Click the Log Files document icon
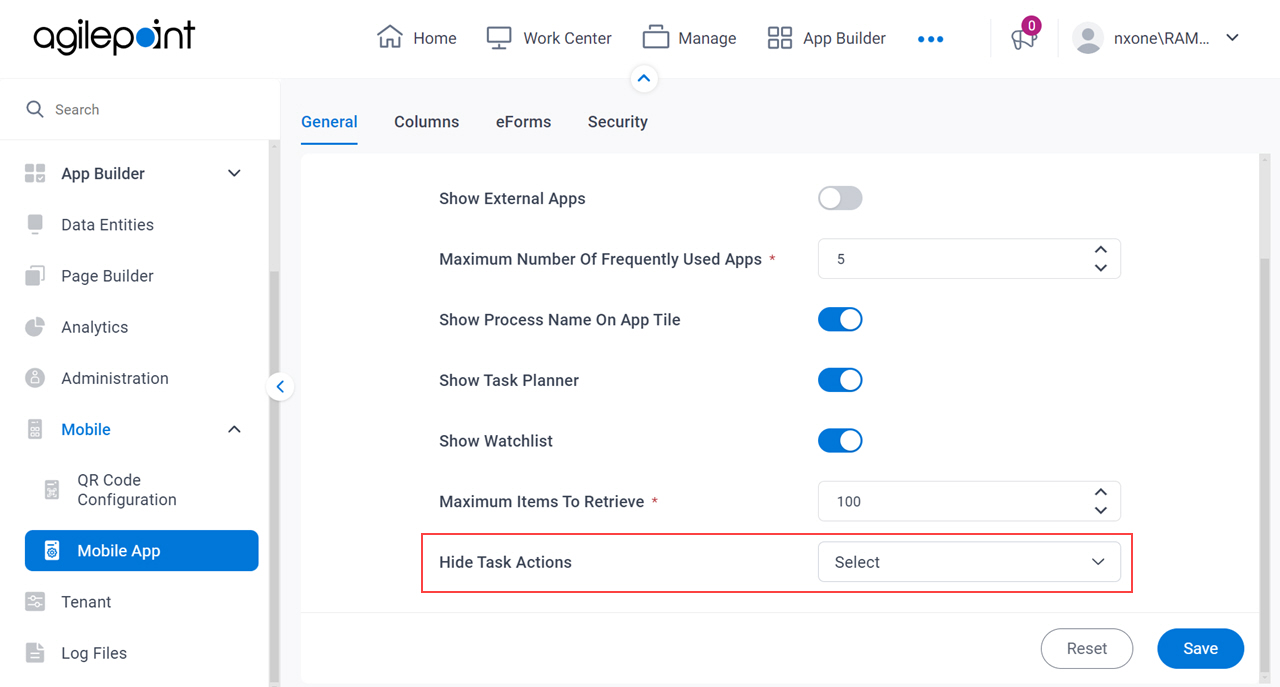The height and width of the screenshot is (687, 1280). point(35,653)
